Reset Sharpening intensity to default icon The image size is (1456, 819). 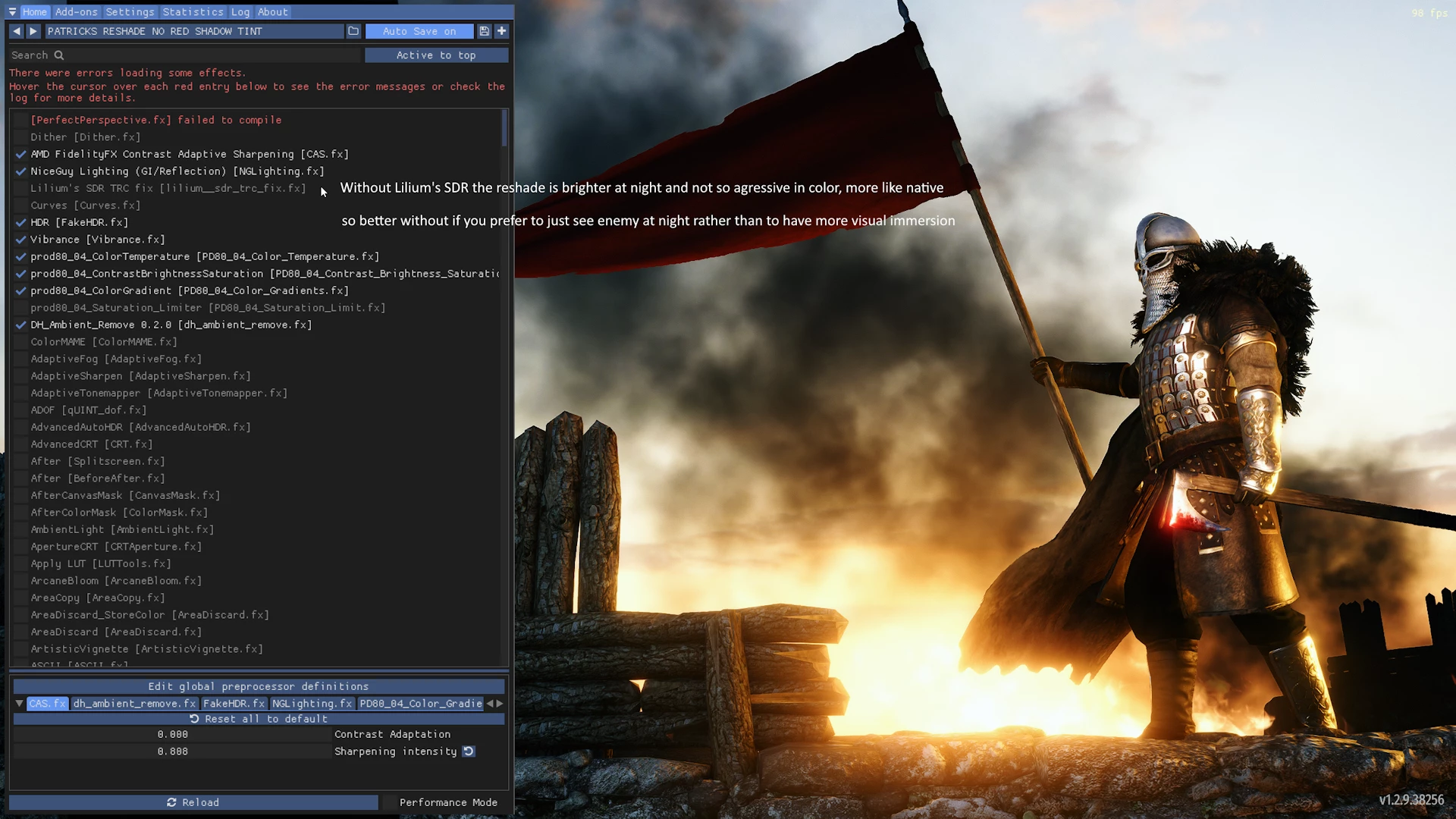pyautogui.click(x=469, y=752)
